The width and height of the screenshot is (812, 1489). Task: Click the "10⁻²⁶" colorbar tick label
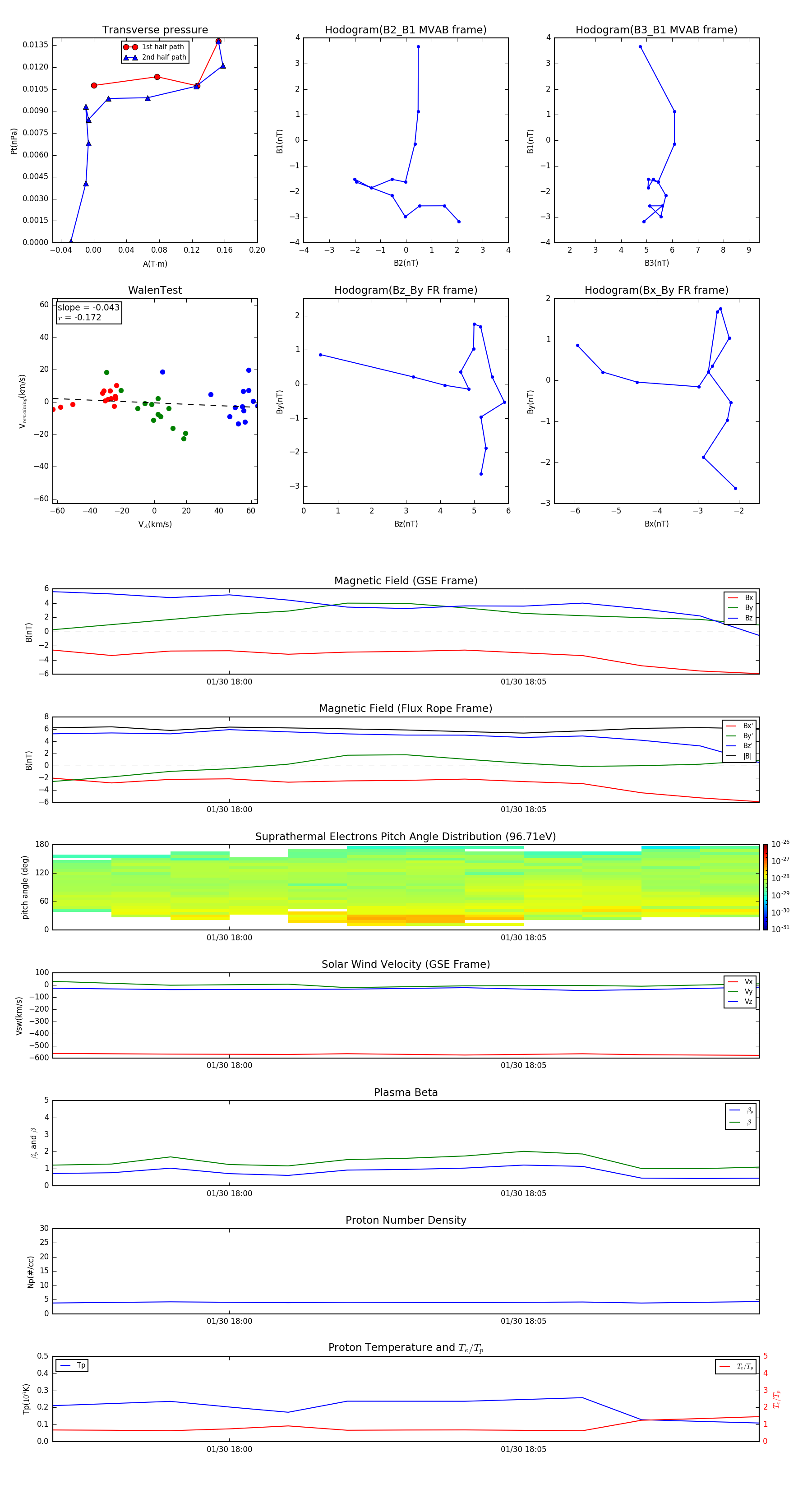780,844
